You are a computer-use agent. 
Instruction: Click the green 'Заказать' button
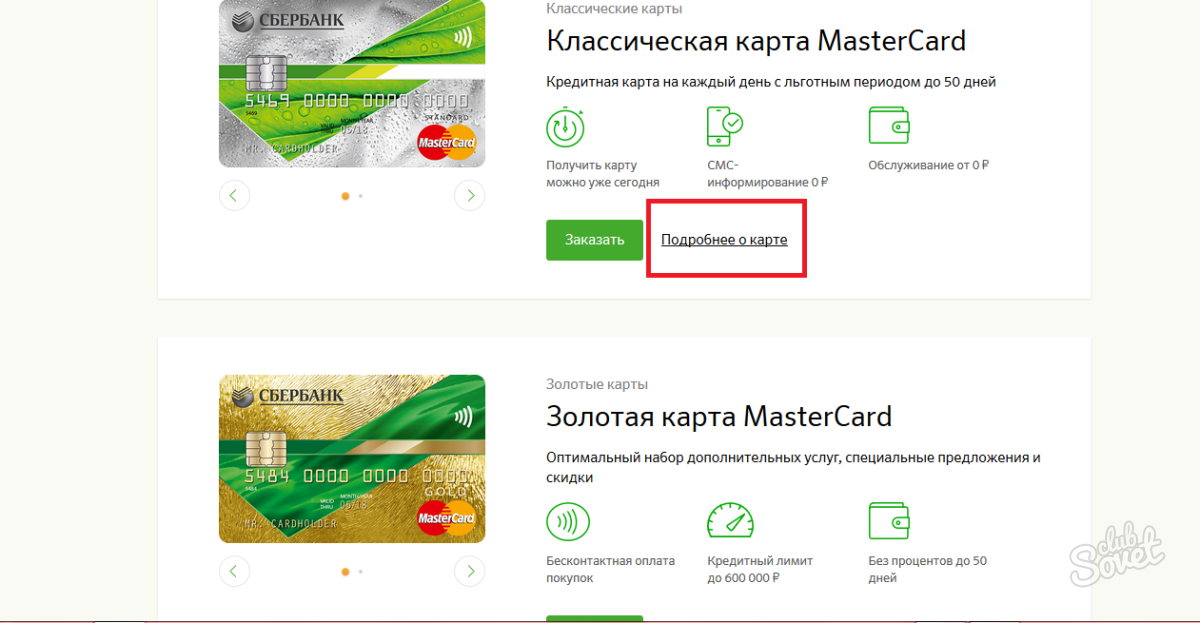click(594, 240)
